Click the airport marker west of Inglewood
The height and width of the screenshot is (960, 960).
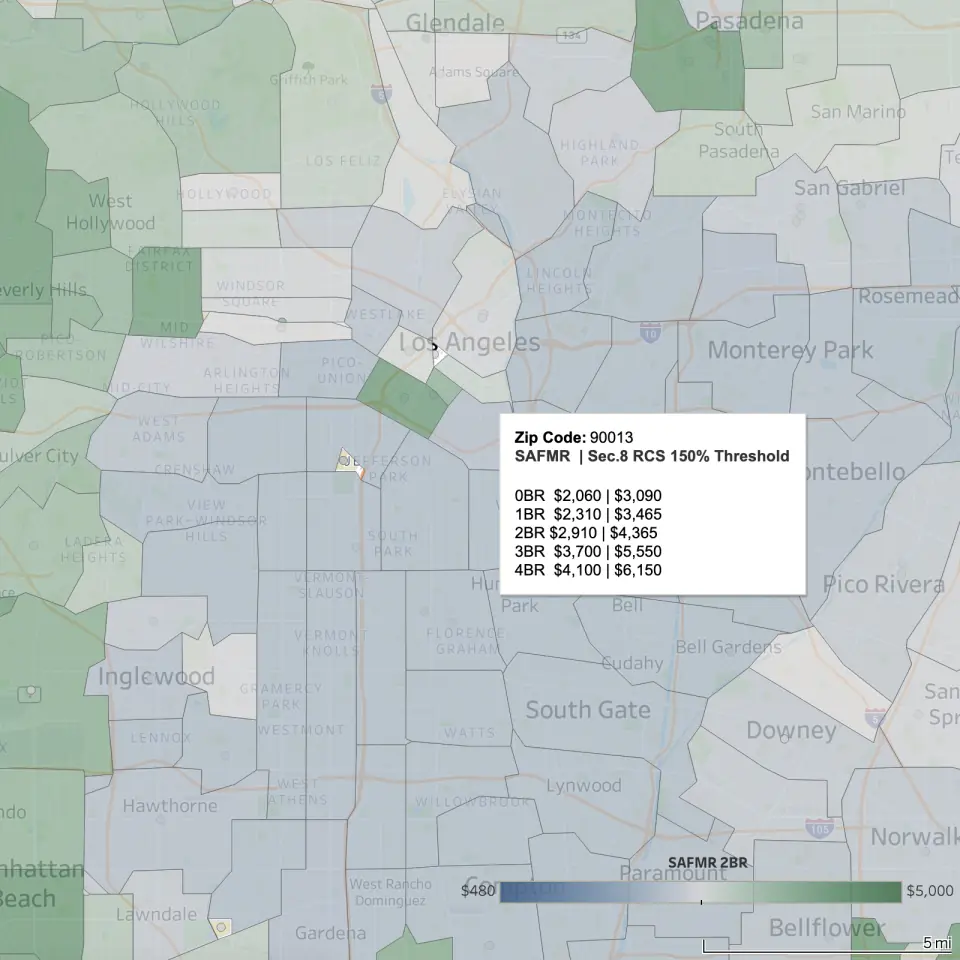(33, 692)
